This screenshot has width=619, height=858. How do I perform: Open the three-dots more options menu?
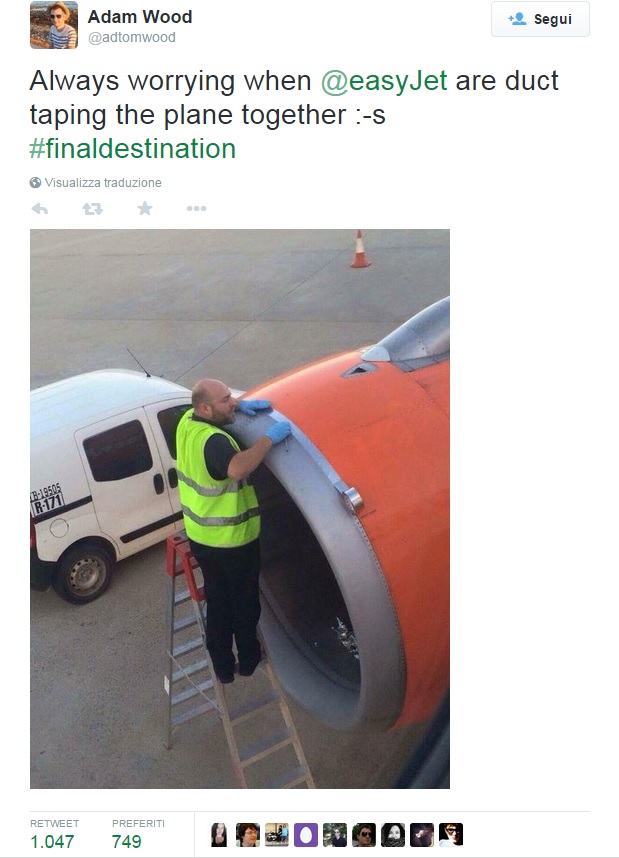click(x=196, y=208)
